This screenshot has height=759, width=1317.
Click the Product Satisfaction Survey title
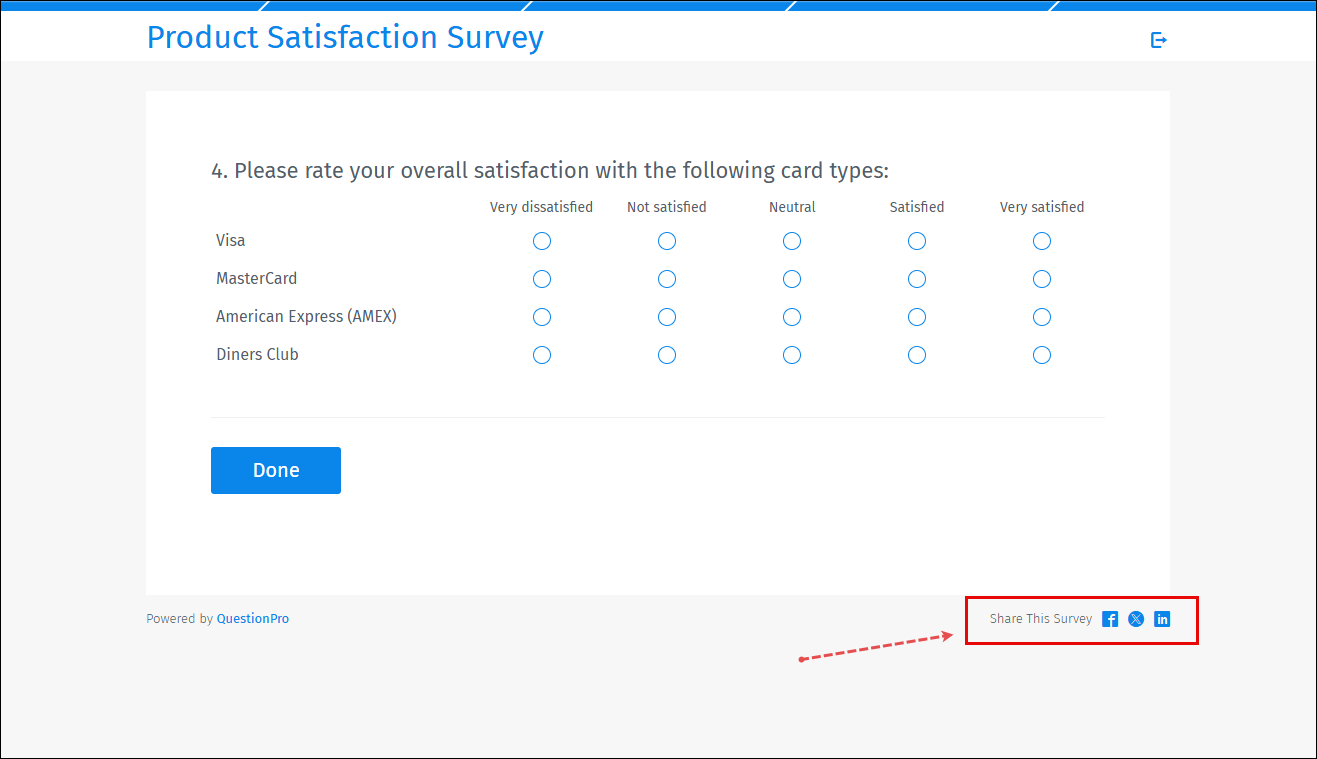[x=345, y=37]
